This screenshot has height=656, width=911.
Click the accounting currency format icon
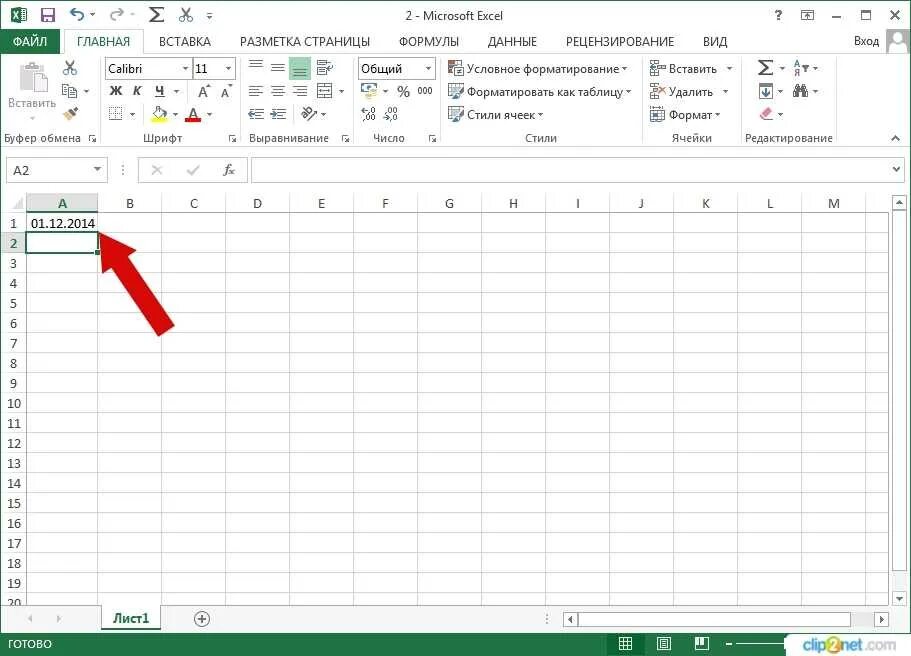click(369, 91)
